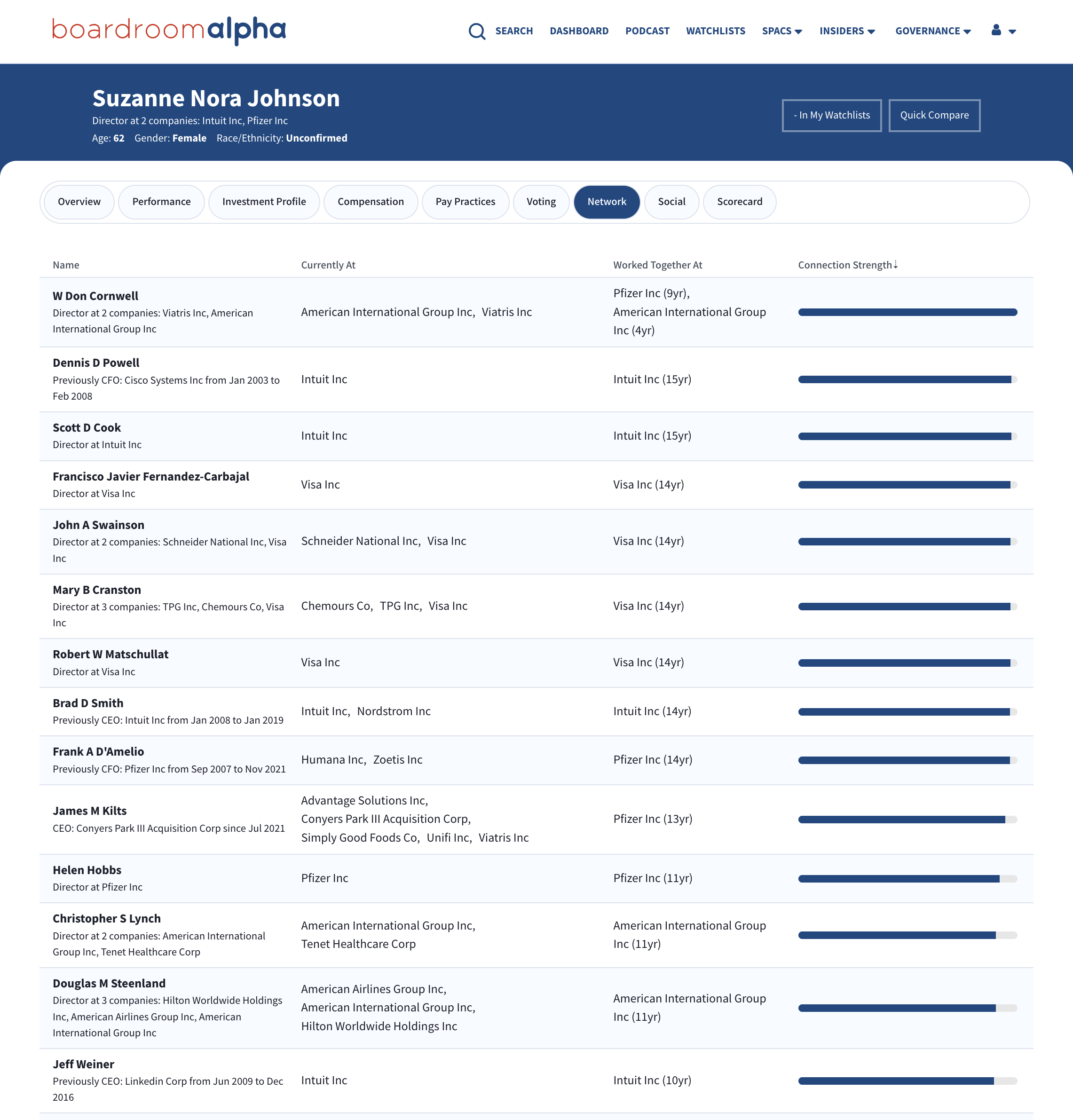Click "Intuit Inc (10yr)" in Jeff Weiner row
Screen dimensions: 1073x1120
pyautogui.click(x=652, y=1081)
